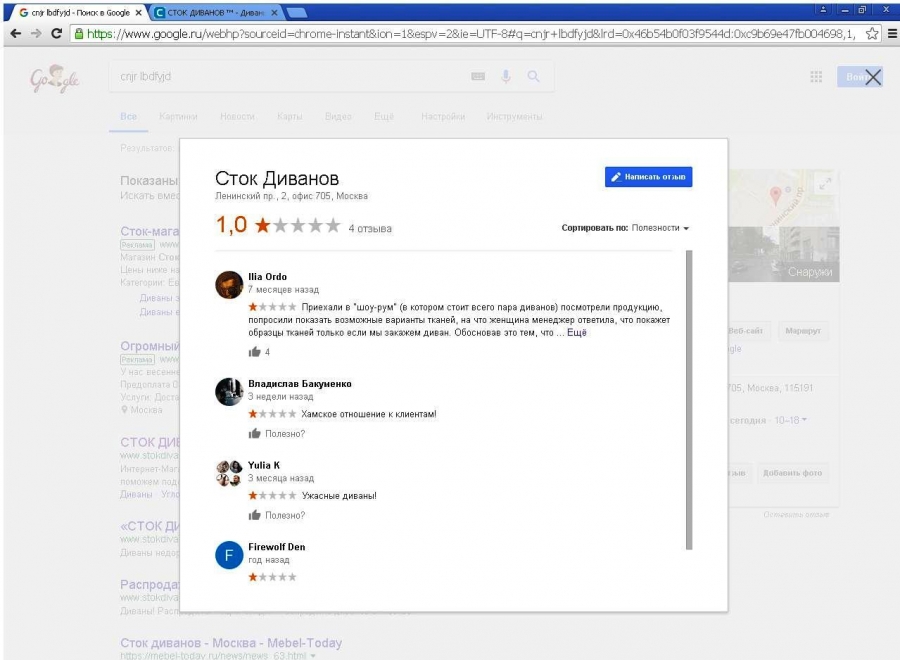Click the Написать отзыв button
Image resolution: width=900 pixels, height=660 pixels.
pos(649,177)
